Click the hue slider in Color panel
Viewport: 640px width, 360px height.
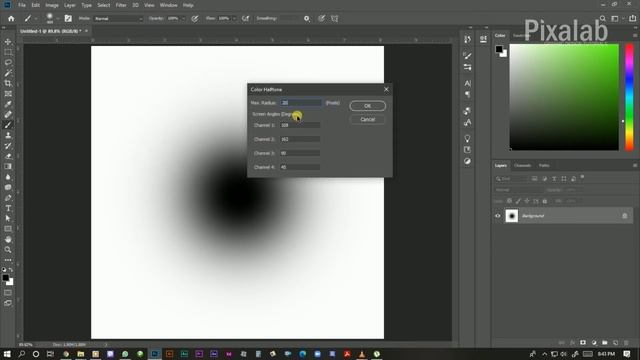(630, 97)
